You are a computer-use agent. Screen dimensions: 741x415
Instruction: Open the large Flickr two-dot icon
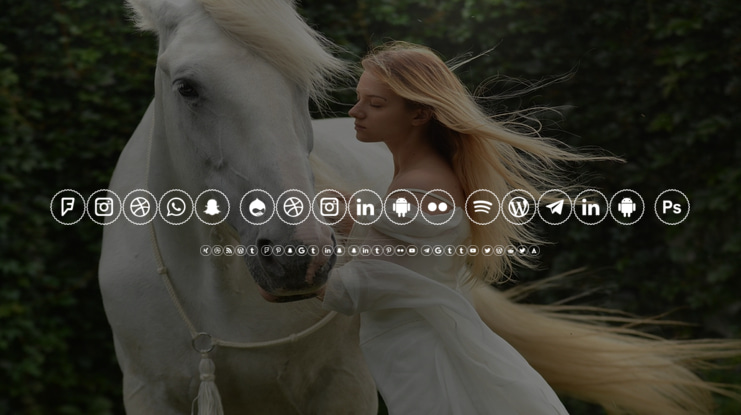coord(438,207)
